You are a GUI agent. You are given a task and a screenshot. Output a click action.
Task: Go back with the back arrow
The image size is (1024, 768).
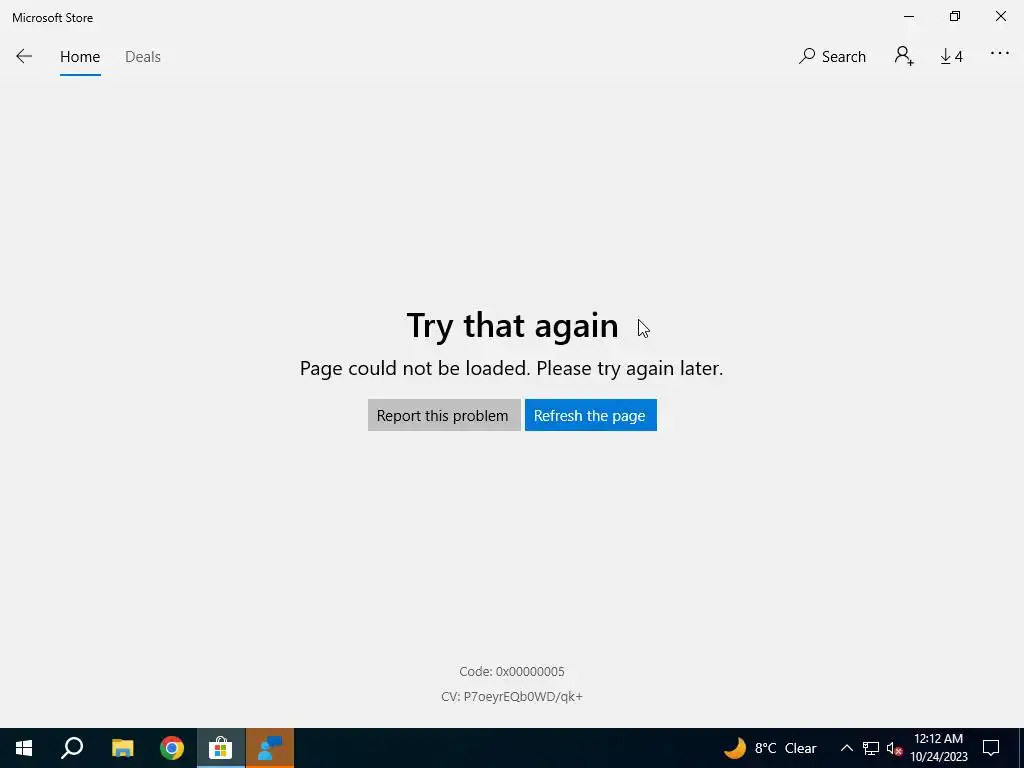point(24,56)
